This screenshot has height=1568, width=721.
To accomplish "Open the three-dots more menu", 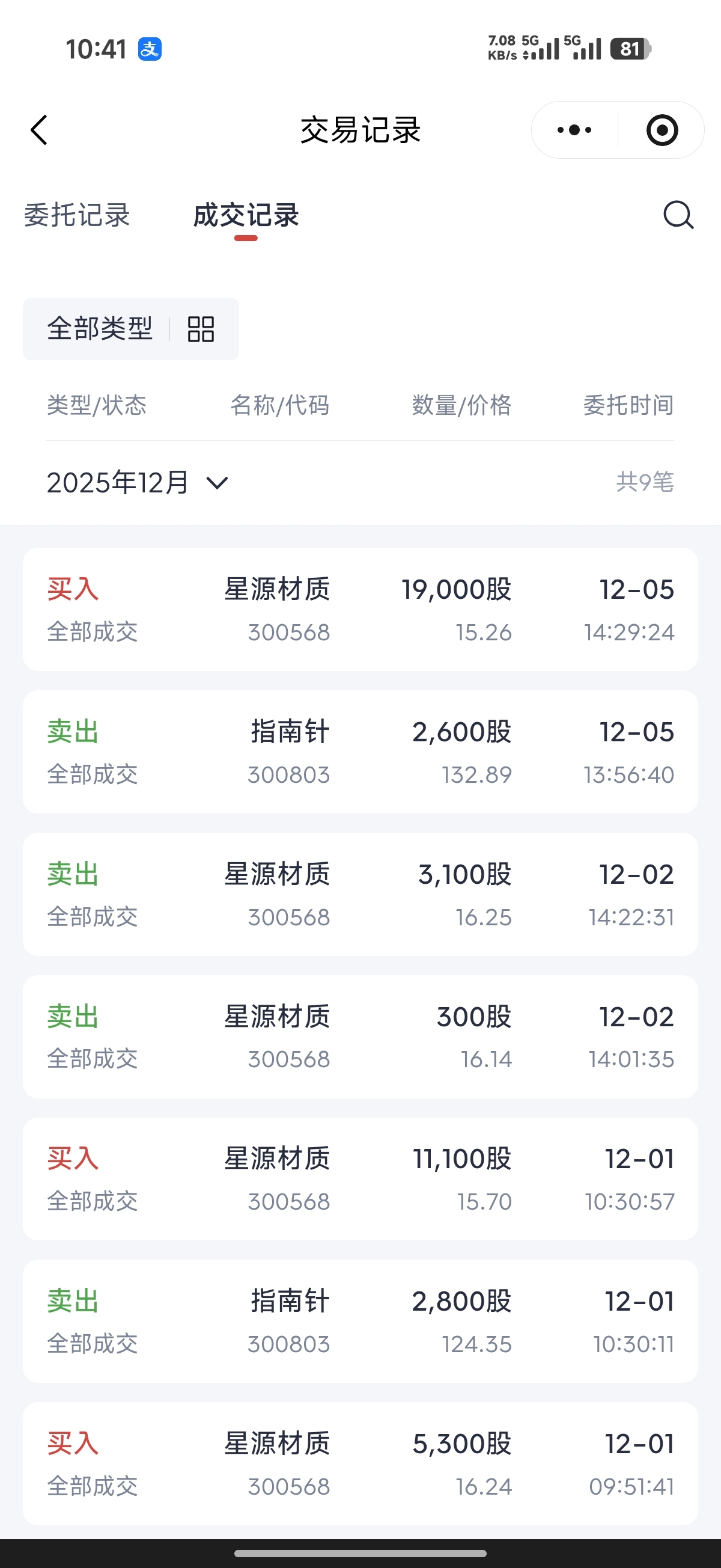I will pyautogui.click(x=574, y=130).
